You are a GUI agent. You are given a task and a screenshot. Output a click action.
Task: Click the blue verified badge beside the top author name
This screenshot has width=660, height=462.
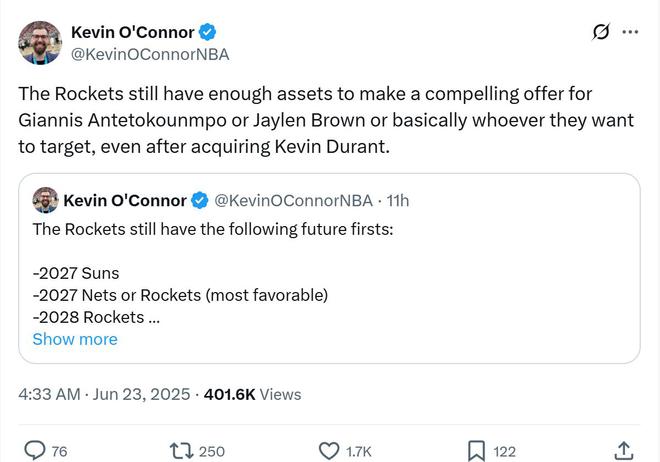208,32
